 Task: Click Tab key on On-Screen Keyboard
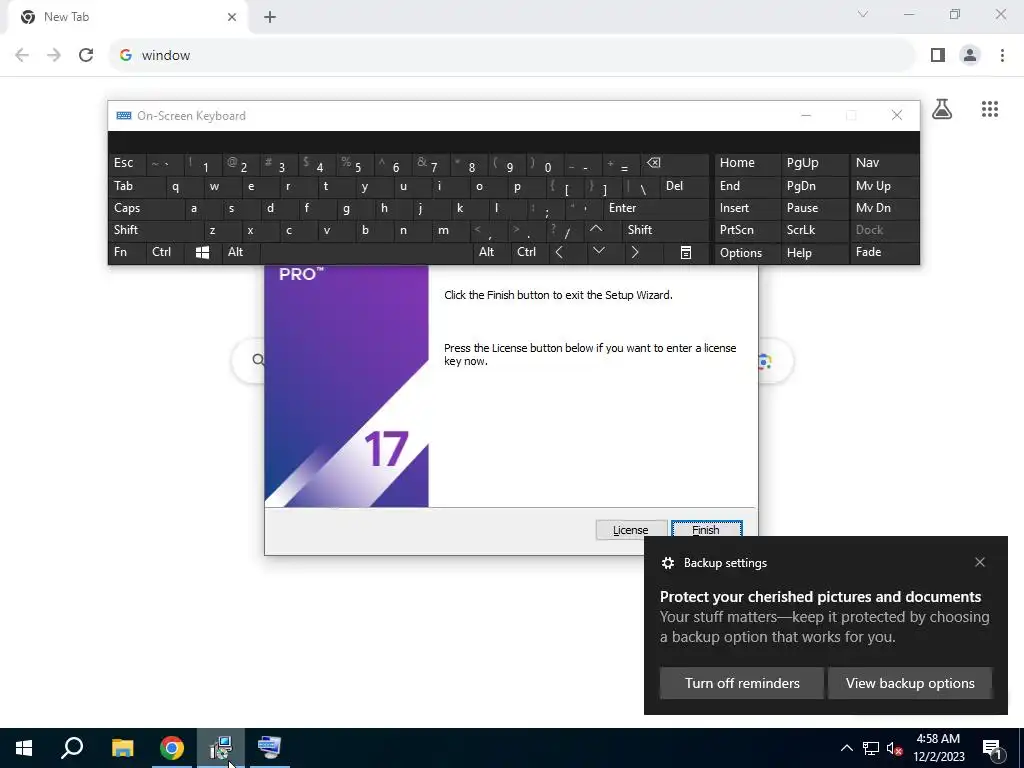tap(134, 186)
